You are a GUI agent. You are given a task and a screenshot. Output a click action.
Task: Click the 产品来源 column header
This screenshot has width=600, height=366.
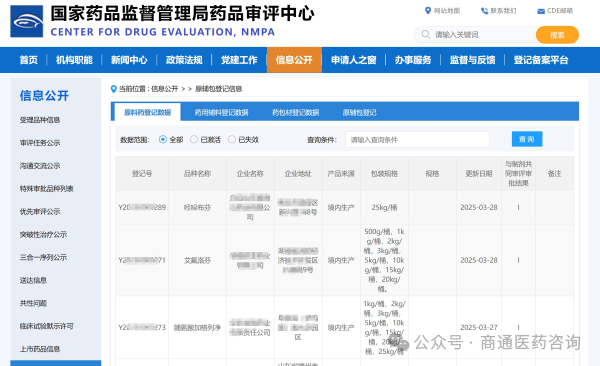point(341,174)
